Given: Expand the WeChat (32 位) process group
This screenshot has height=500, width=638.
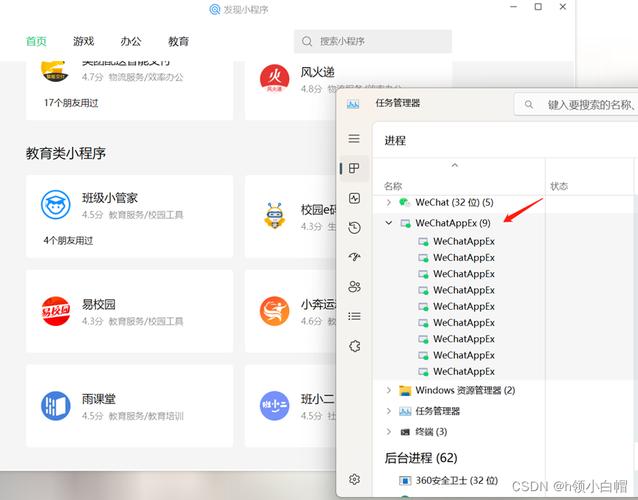Looking at the screenshot, I should pyautogui.click(x=389, y=202).
